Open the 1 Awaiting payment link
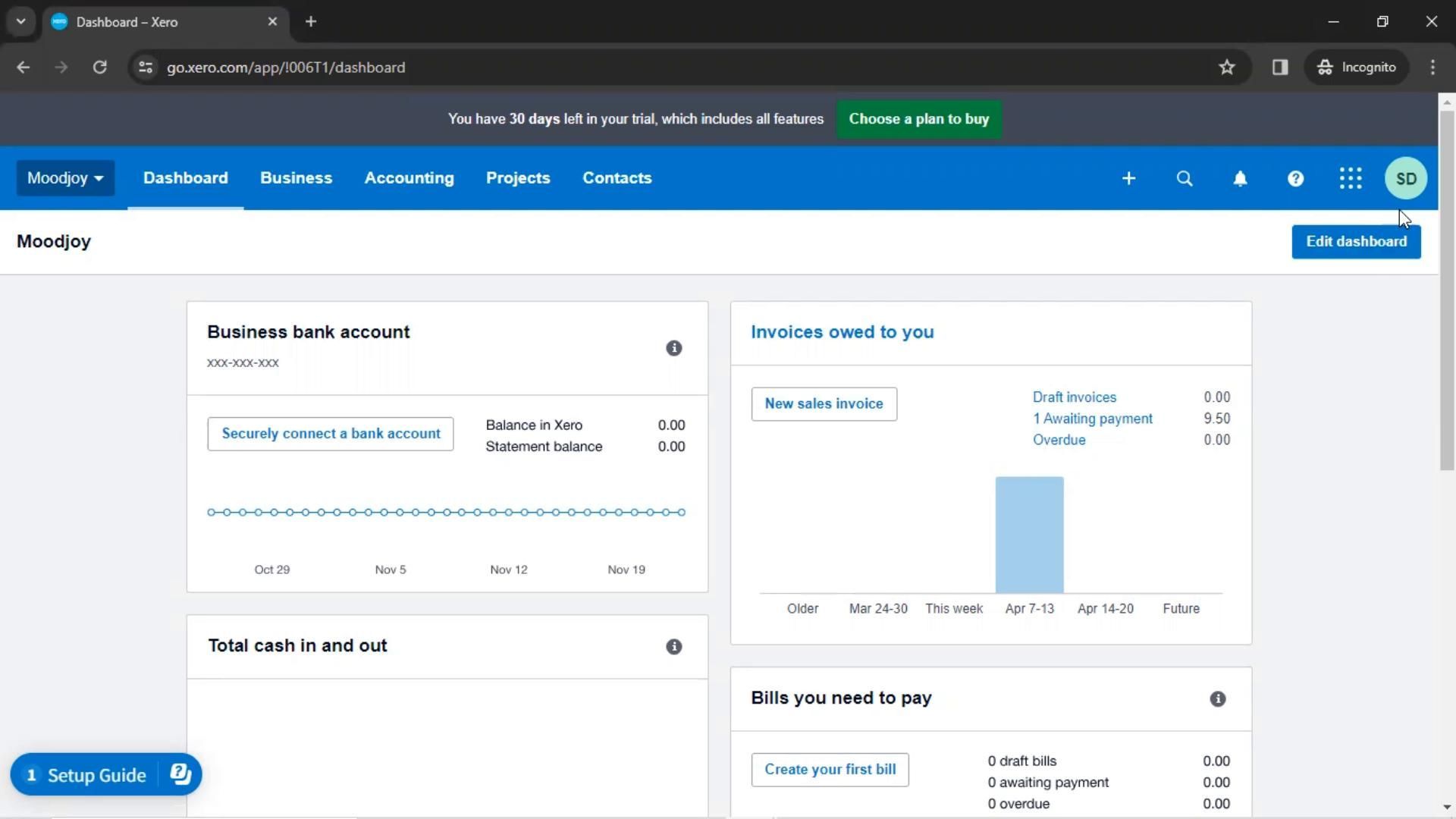 [x=1092, y=419]
